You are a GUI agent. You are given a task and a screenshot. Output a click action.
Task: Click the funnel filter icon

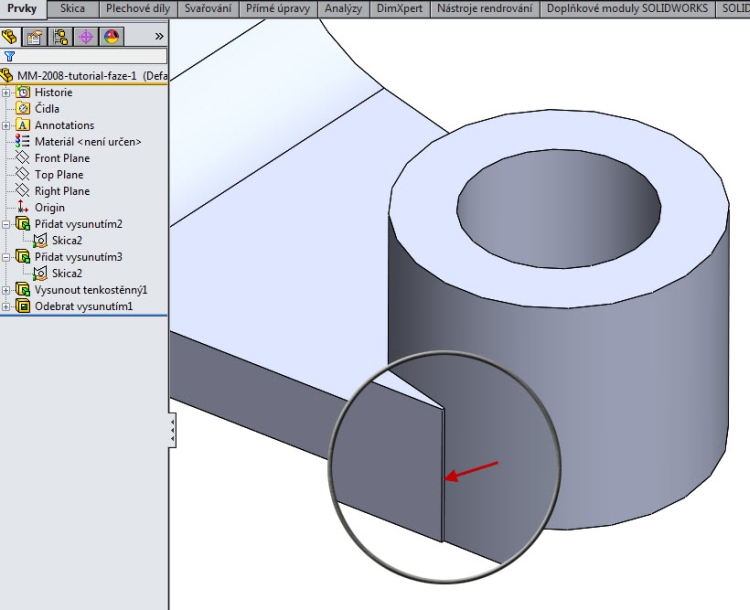point(10,56)
